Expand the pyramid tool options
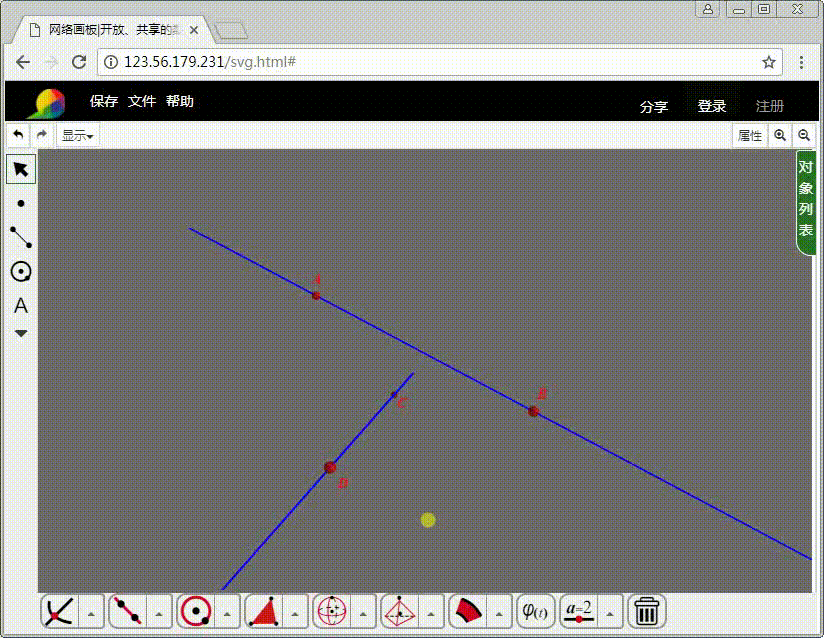This screenshot has width=824, height=638. pos(431,613)
